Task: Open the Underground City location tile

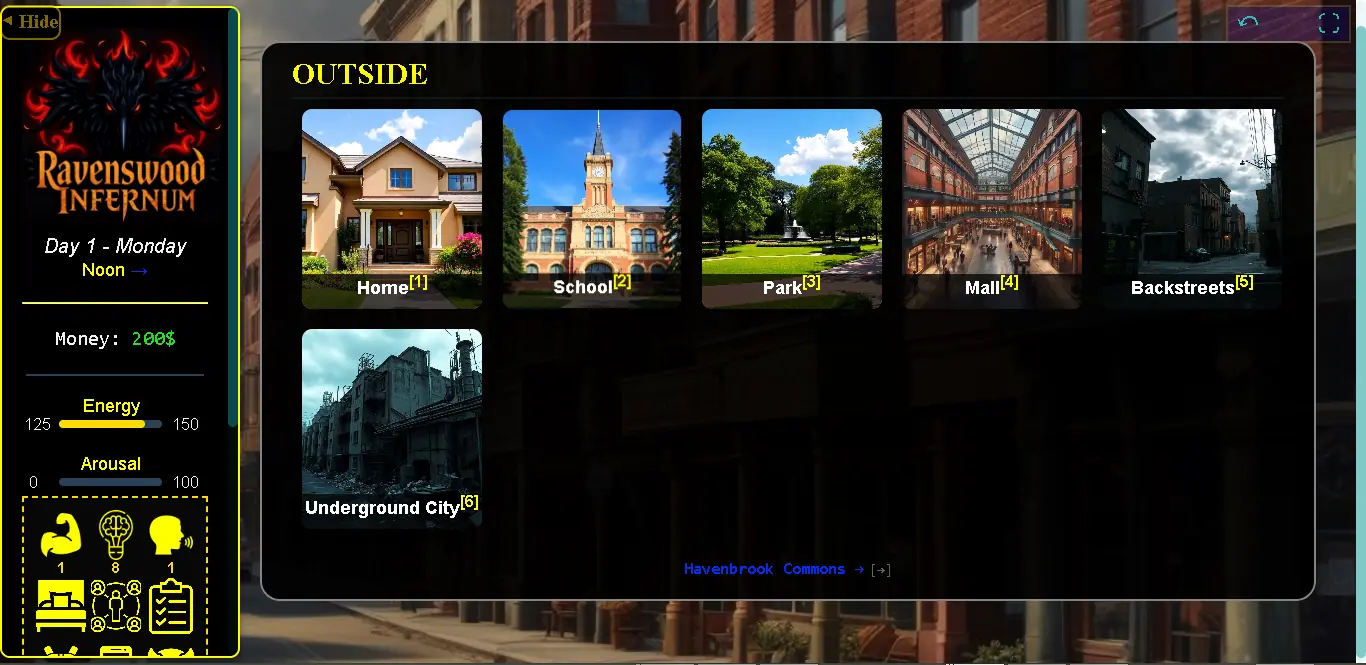Action: [x=392, y=428]
